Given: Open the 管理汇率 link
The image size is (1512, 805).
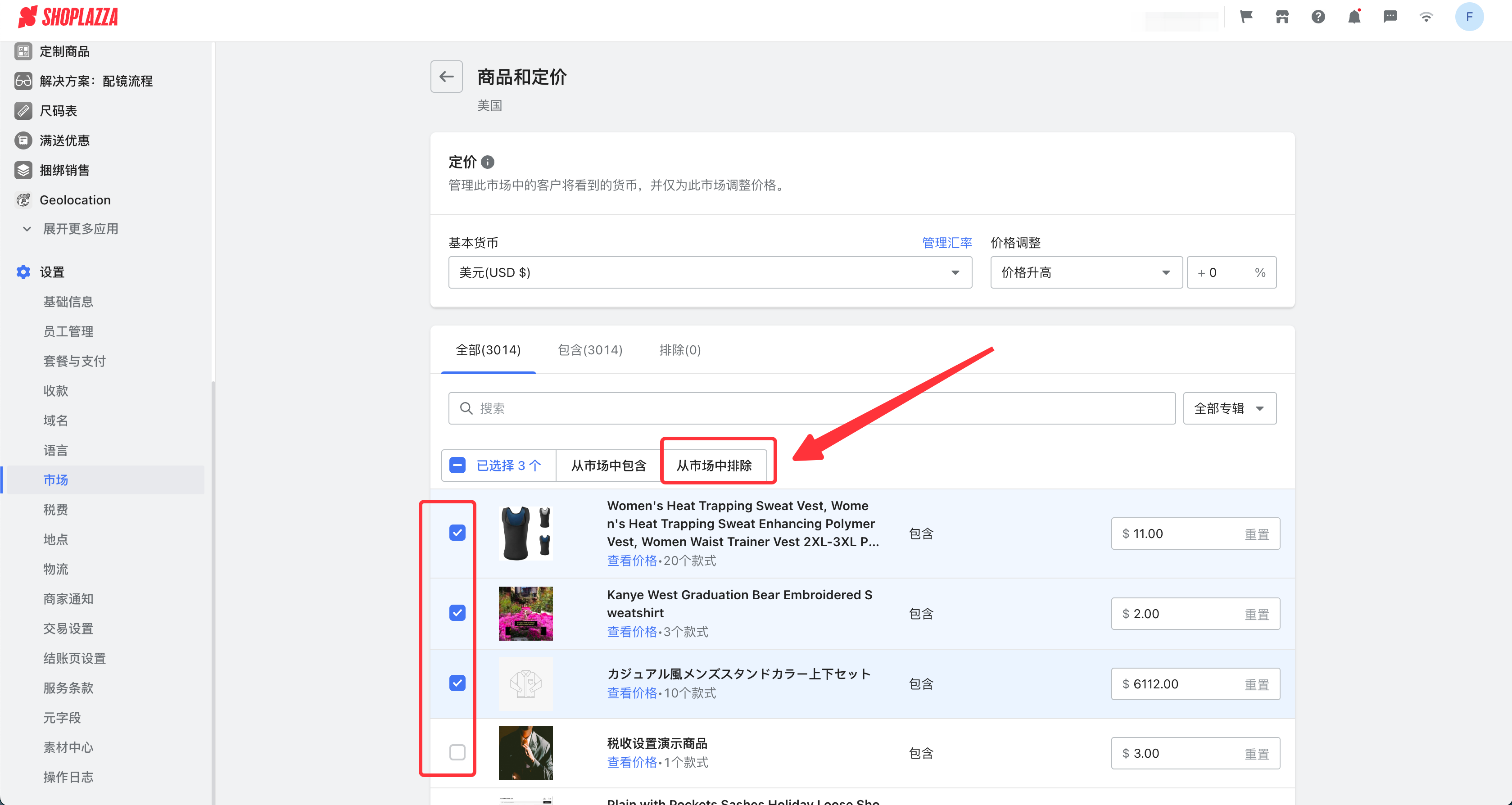Looking at the screenshot, I should (x=947, y=243).
